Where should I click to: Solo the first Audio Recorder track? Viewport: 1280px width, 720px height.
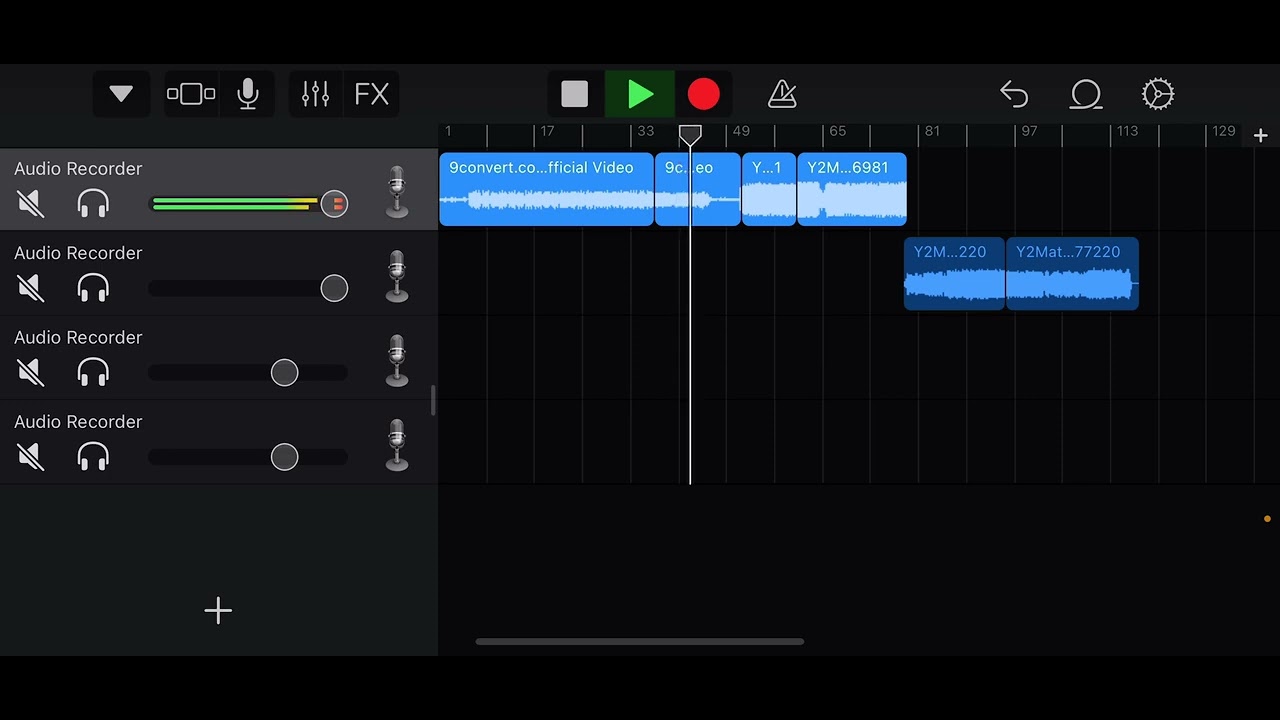pos(93,204)
